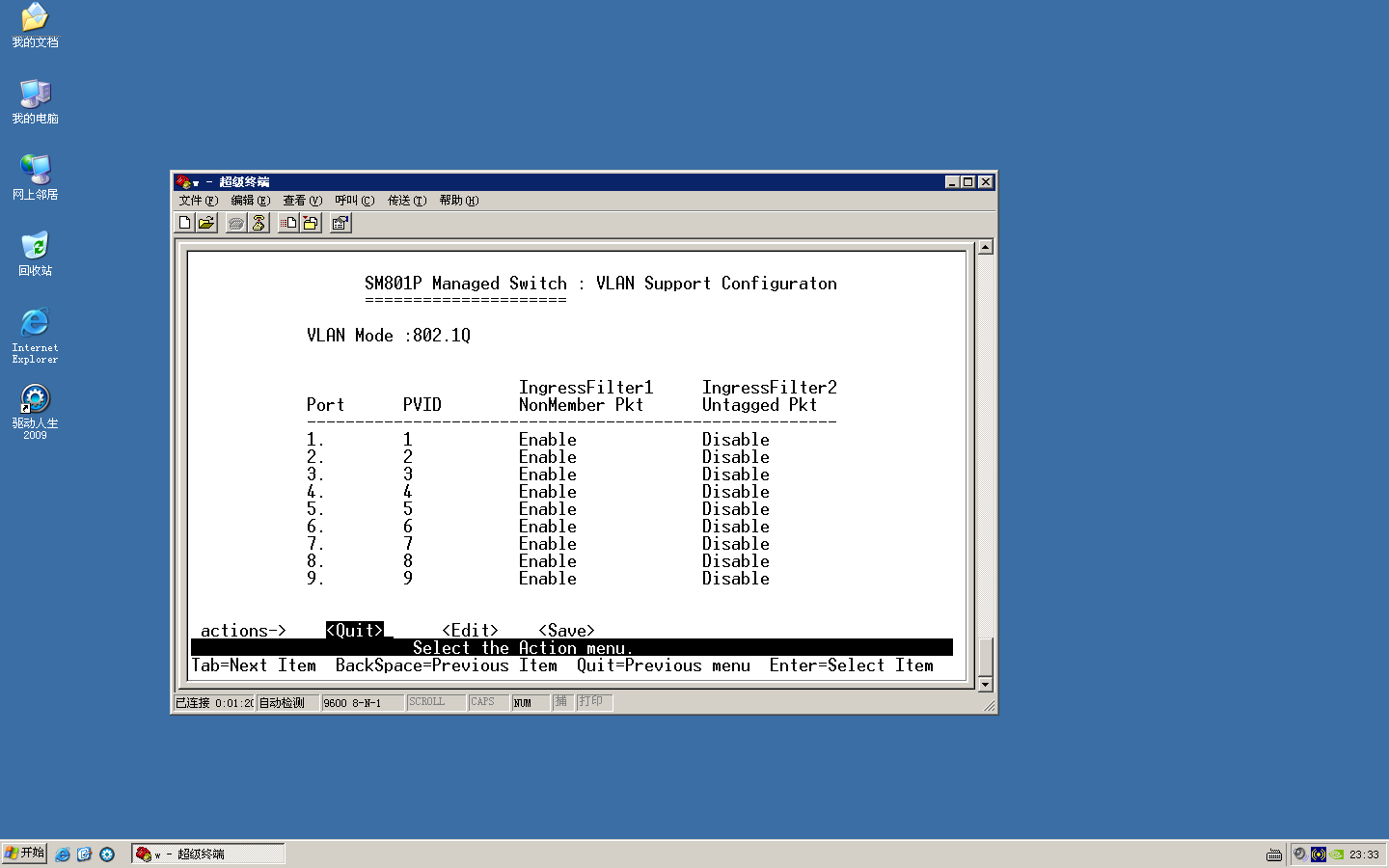The image size is (1389, 868).
Task: Click PVID value 7 in port 7 row
Action: (408, 544)
